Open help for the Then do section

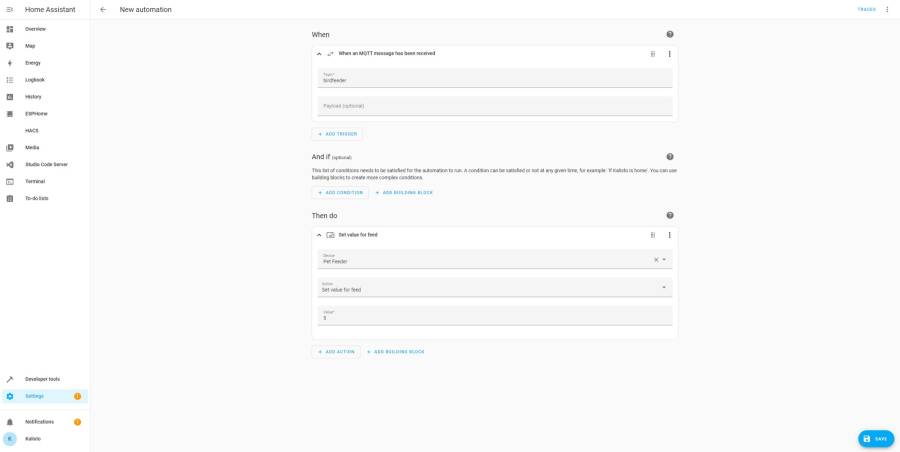tap(670, 215)
